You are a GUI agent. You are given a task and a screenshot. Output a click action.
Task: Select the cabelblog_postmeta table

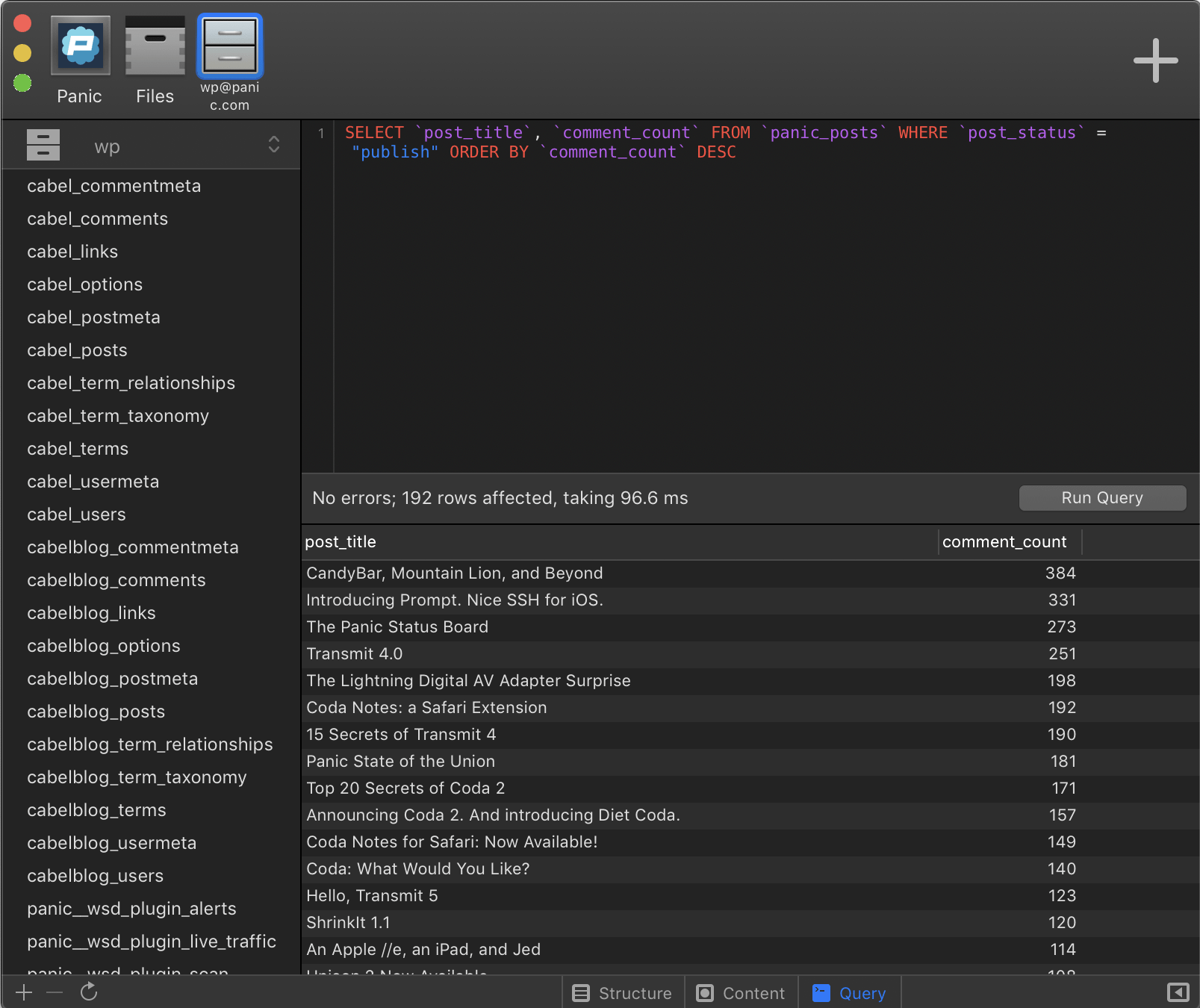tap(152, 679)
